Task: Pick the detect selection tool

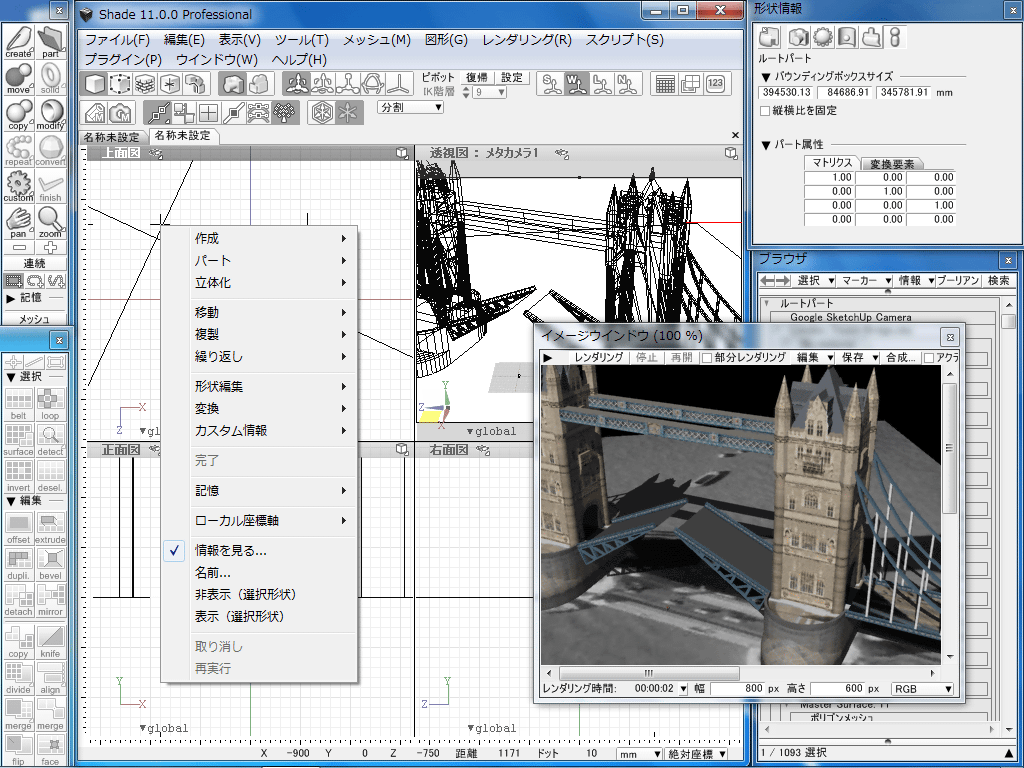Action: (50, 441)
